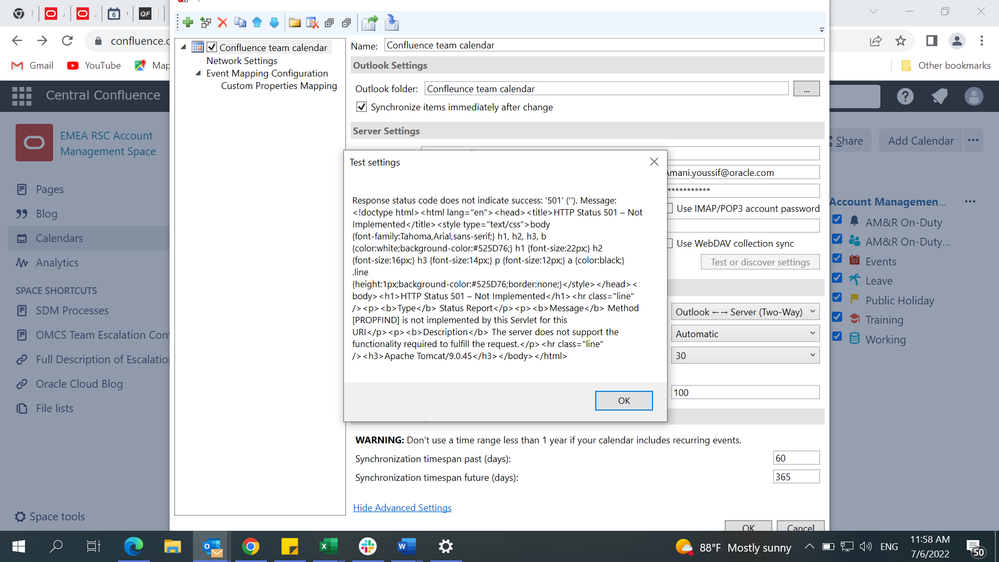Viewport: 999px width, 562px height.
Task: Export profiles icon with green arrow
Action: coord(370,23)
